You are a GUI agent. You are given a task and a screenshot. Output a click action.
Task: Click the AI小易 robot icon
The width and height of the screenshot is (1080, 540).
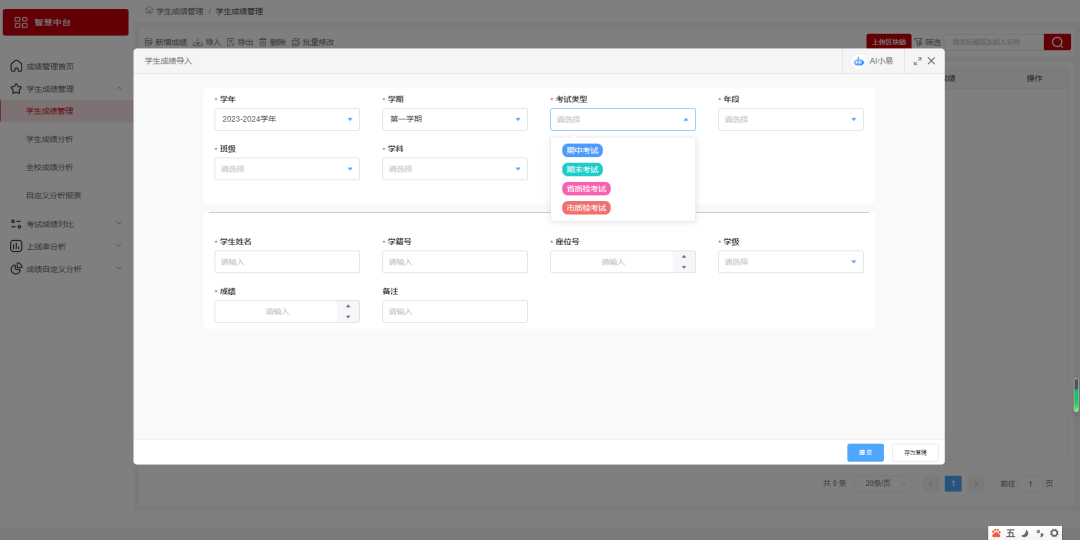point(858,61)
